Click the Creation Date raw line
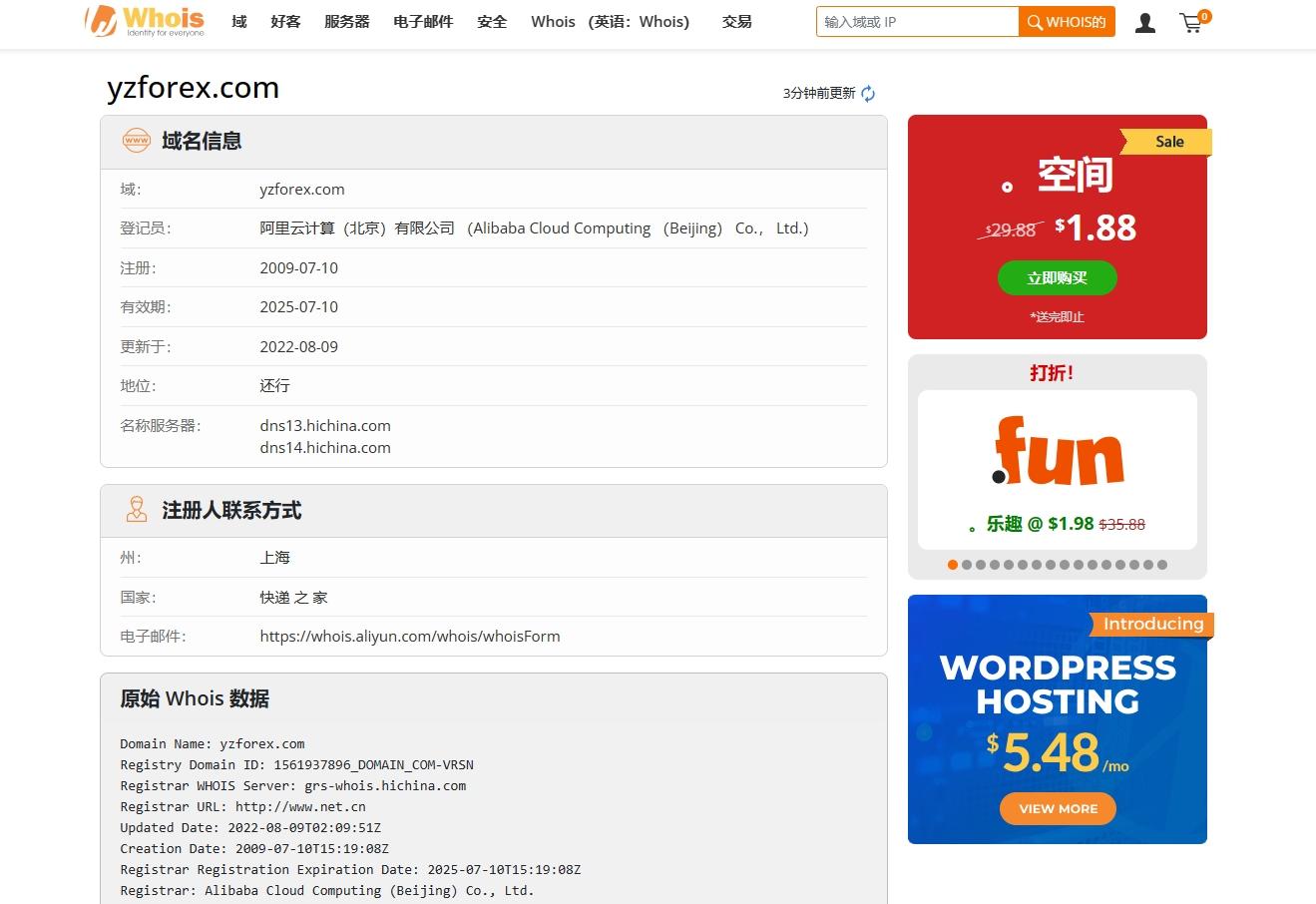 click(254, 848)
